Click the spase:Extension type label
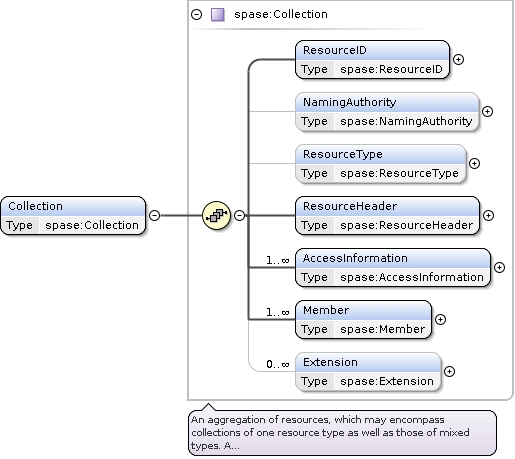The image size is (515, 459). 387,381
